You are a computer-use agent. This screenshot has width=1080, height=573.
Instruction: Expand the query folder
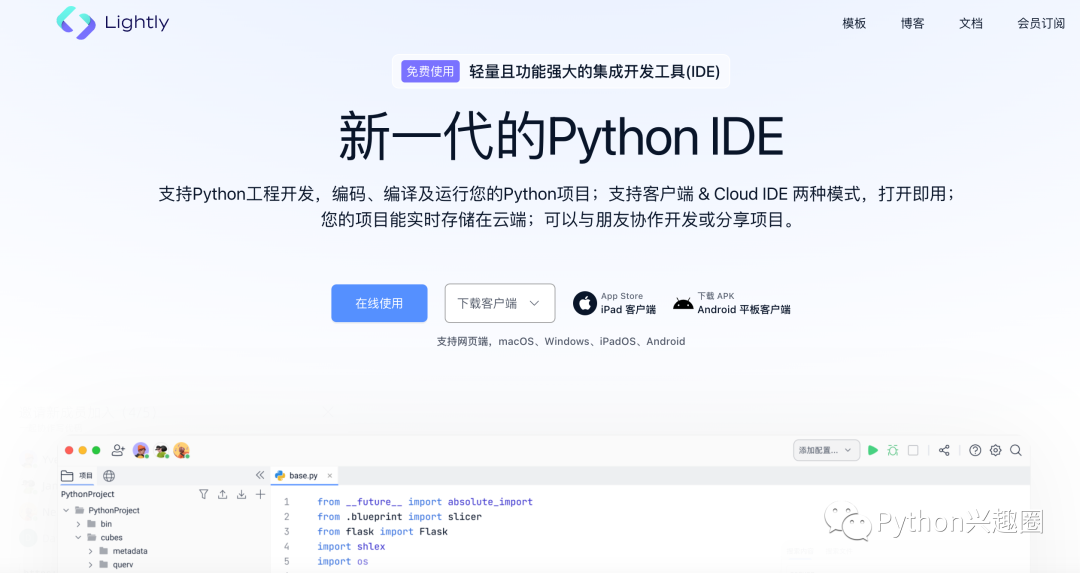click(90, 565)
